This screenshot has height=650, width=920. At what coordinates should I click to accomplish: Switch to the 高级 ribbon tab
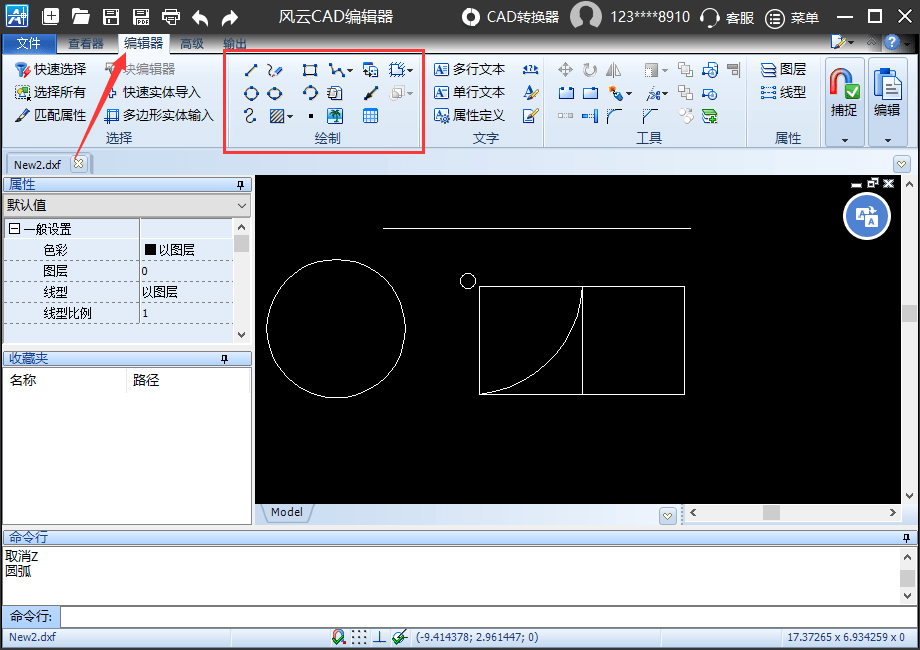pos(192,43)
